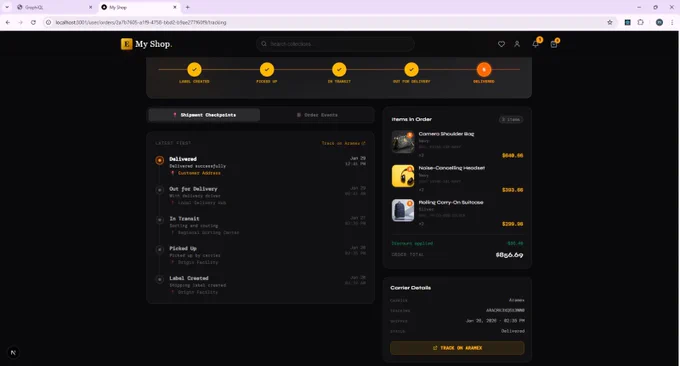680x366 pixels.
Task: Open the tab search dropdown arrow
Action: tap(7, 7)
